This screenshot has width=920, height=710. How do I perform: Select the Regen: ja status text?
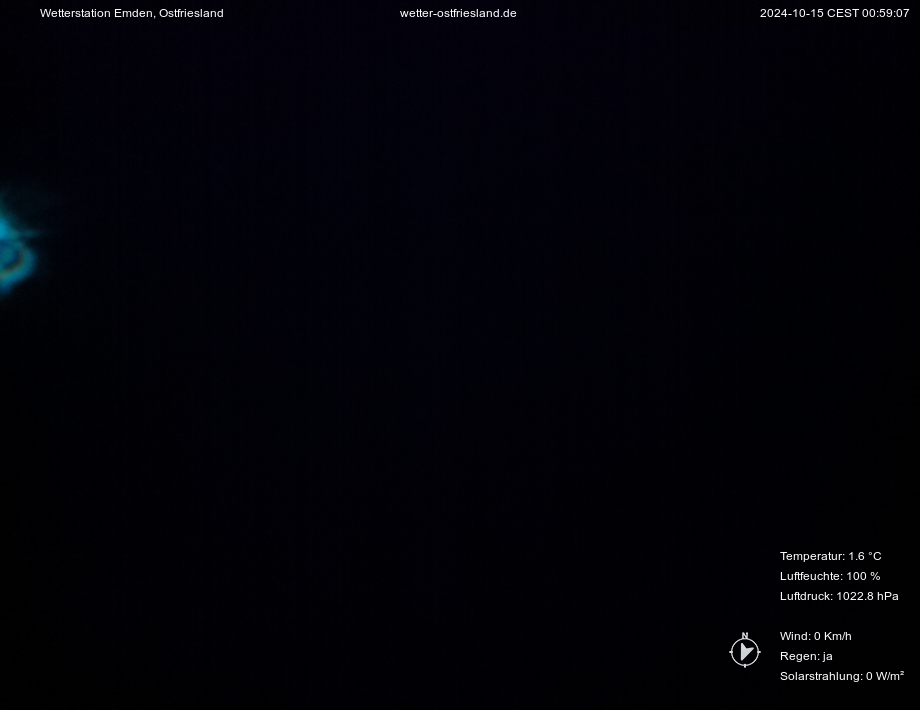click(806, 656)
